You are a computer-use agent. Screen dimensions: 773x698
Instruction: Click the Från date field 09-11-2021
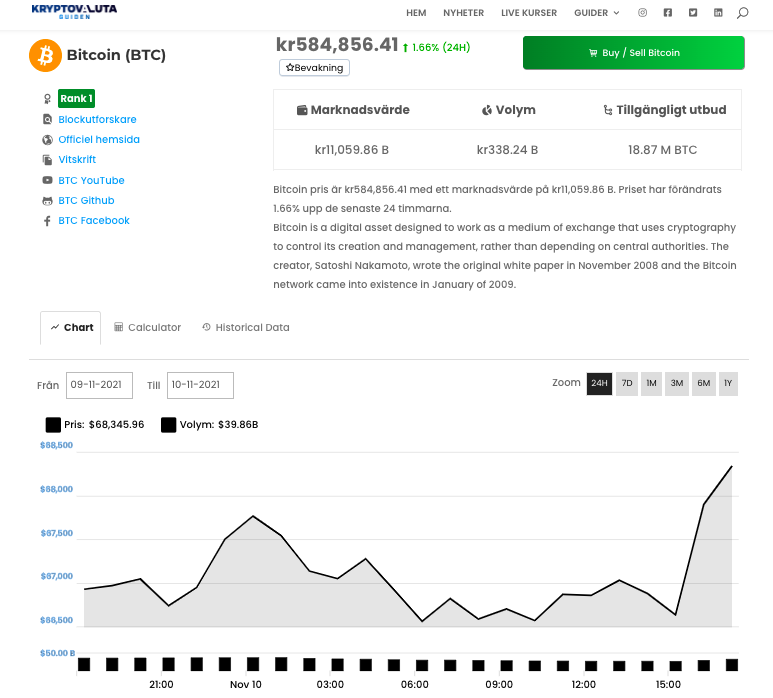[x=100, y=385]
